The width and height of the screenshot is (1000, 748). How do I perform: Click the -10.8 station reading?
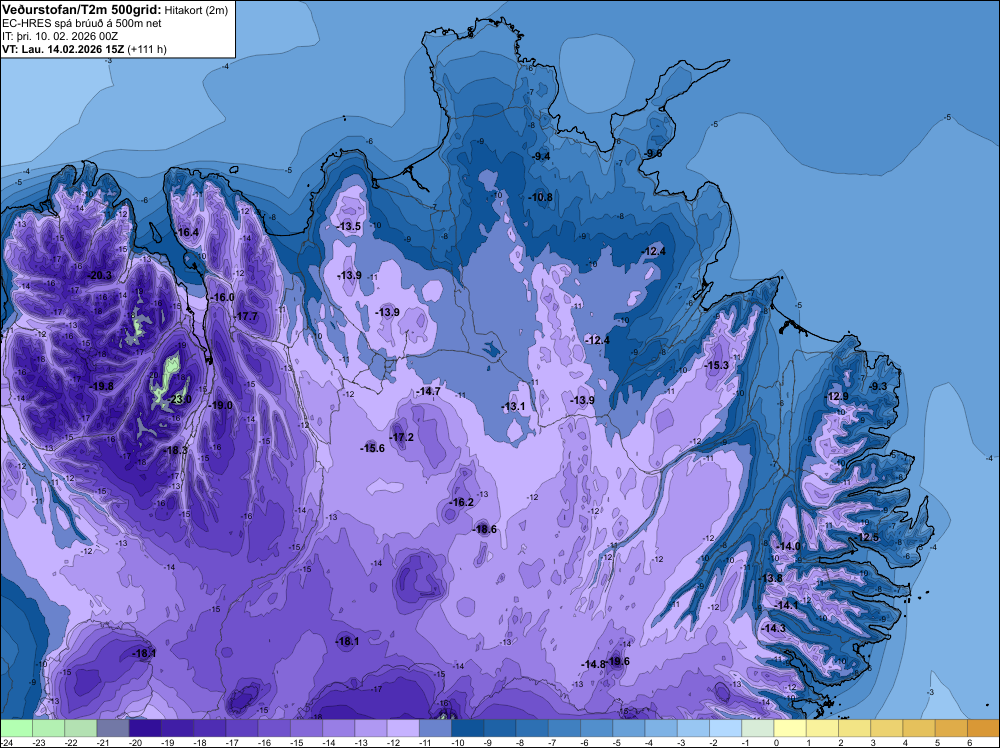coord(540,198)
